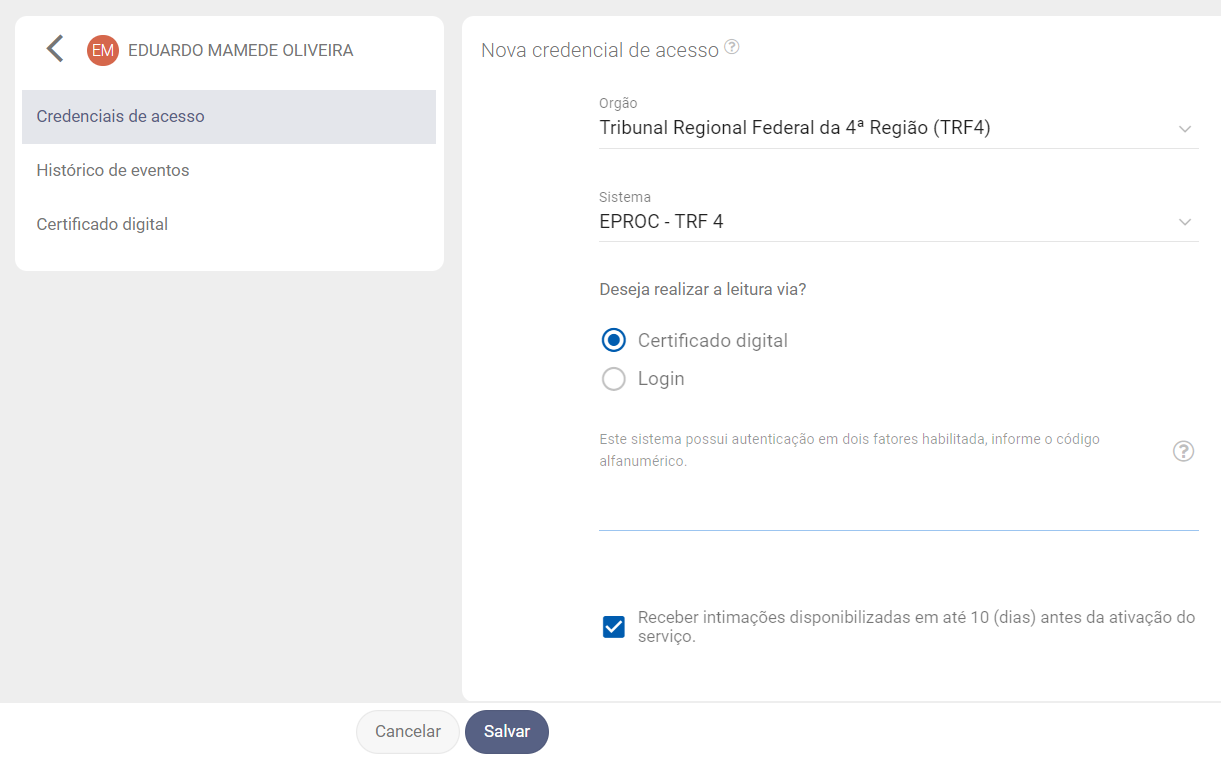The width and height of the screenshot is (1221, 758).
Task: Click the back arrow beside the user name
Action: 55,49
